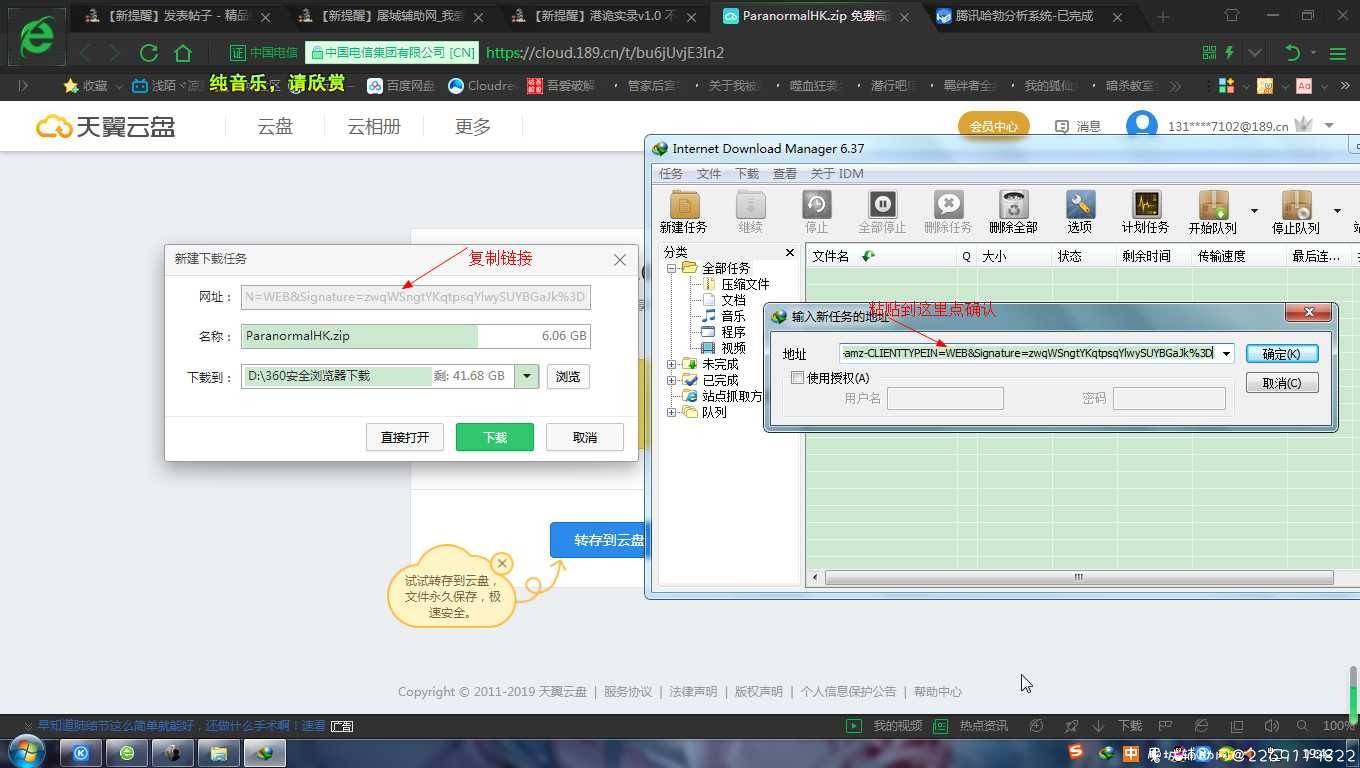Open dropdown arrow beside 开始队列
This screenshot has width=1360, height=768.
tap(1254, 211)
